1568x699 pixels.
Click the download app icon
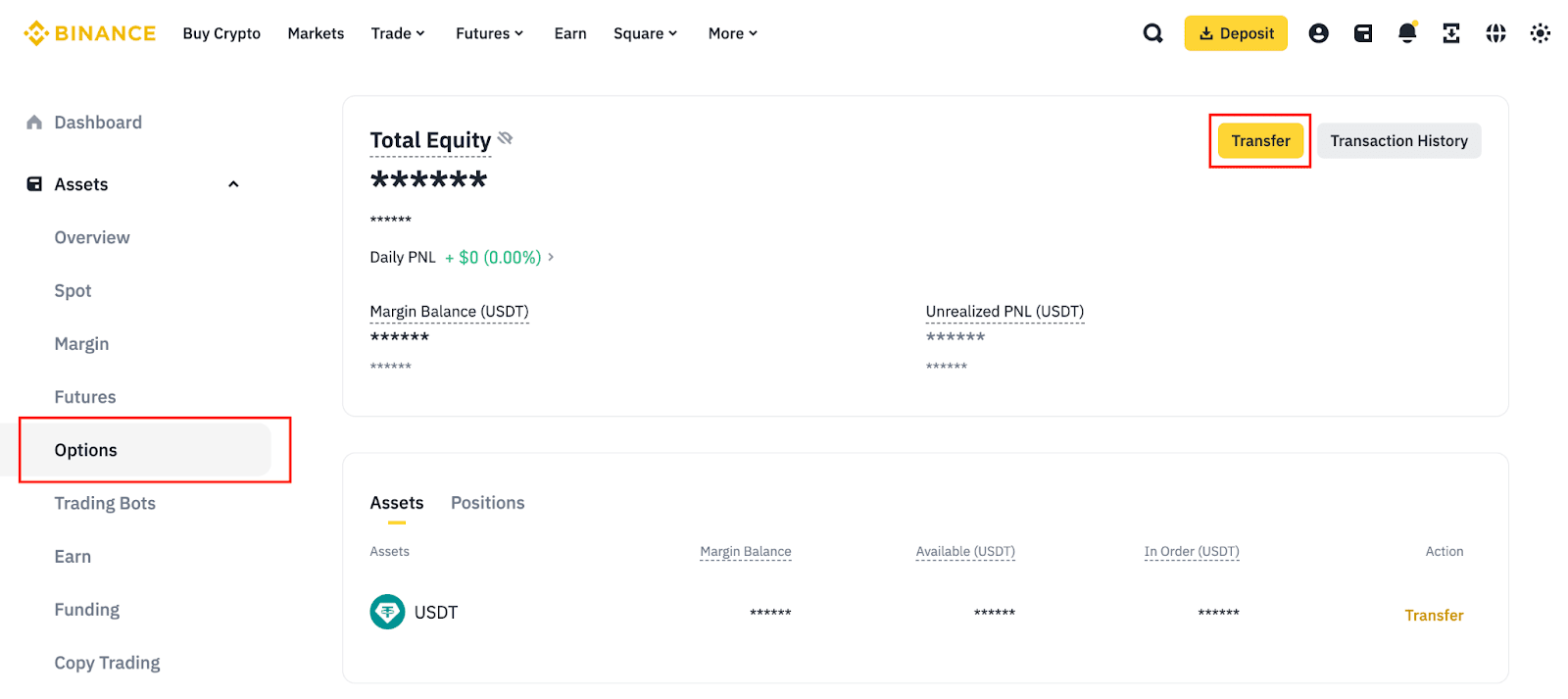pos(1451,33)
